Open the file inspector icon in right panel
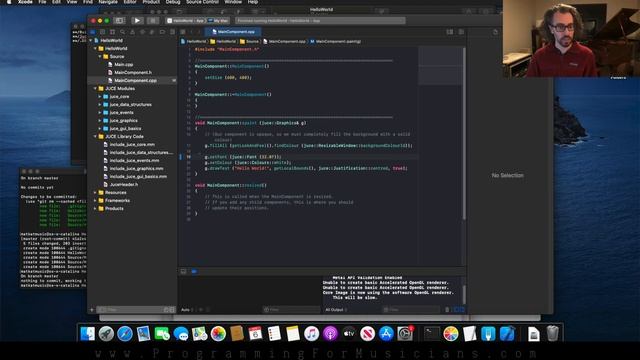This screenshot has height=360, width=640. pos(495,32)
